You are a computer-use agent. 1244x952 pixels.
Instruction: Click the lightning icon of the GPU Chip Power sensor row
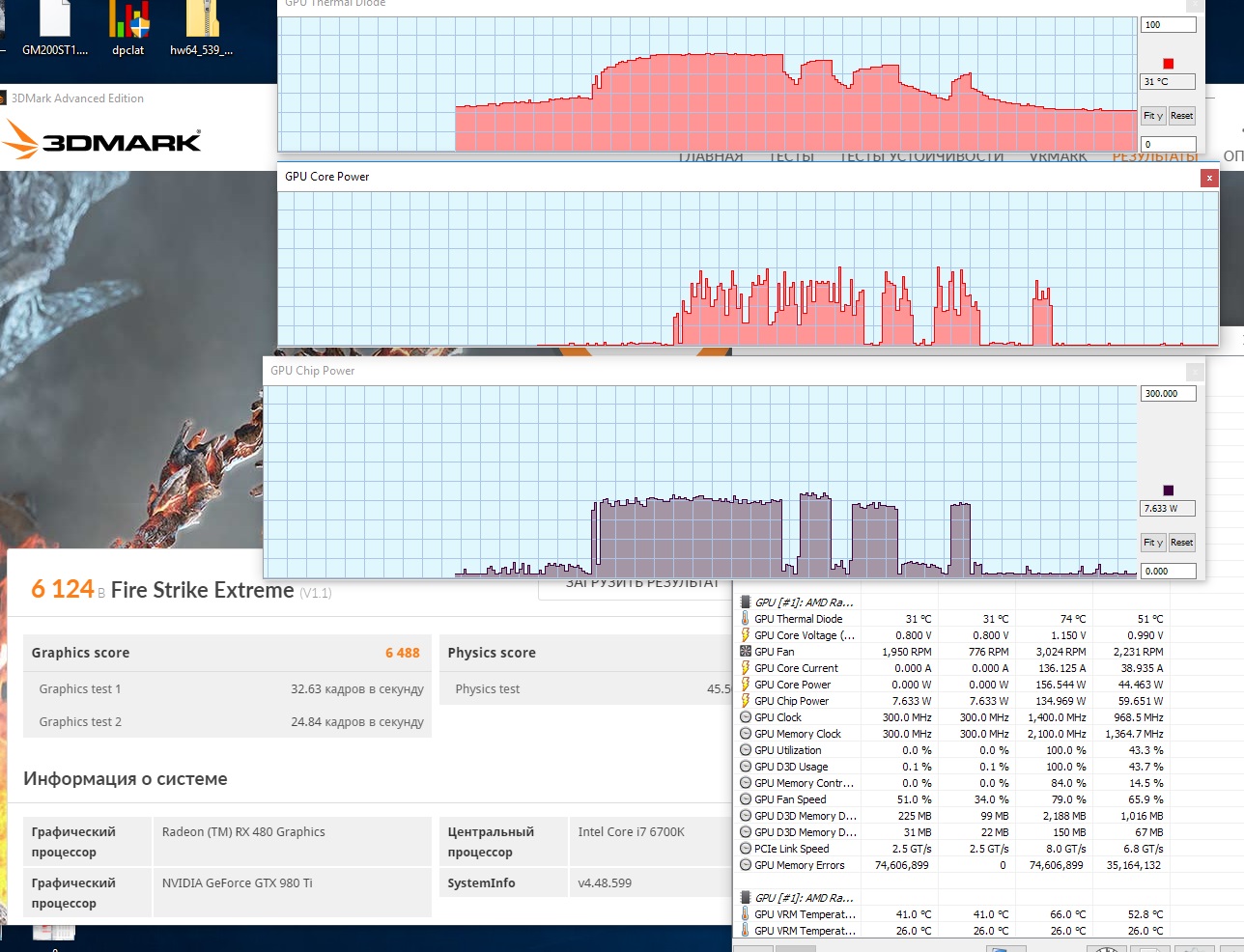(x=745, y=701)
